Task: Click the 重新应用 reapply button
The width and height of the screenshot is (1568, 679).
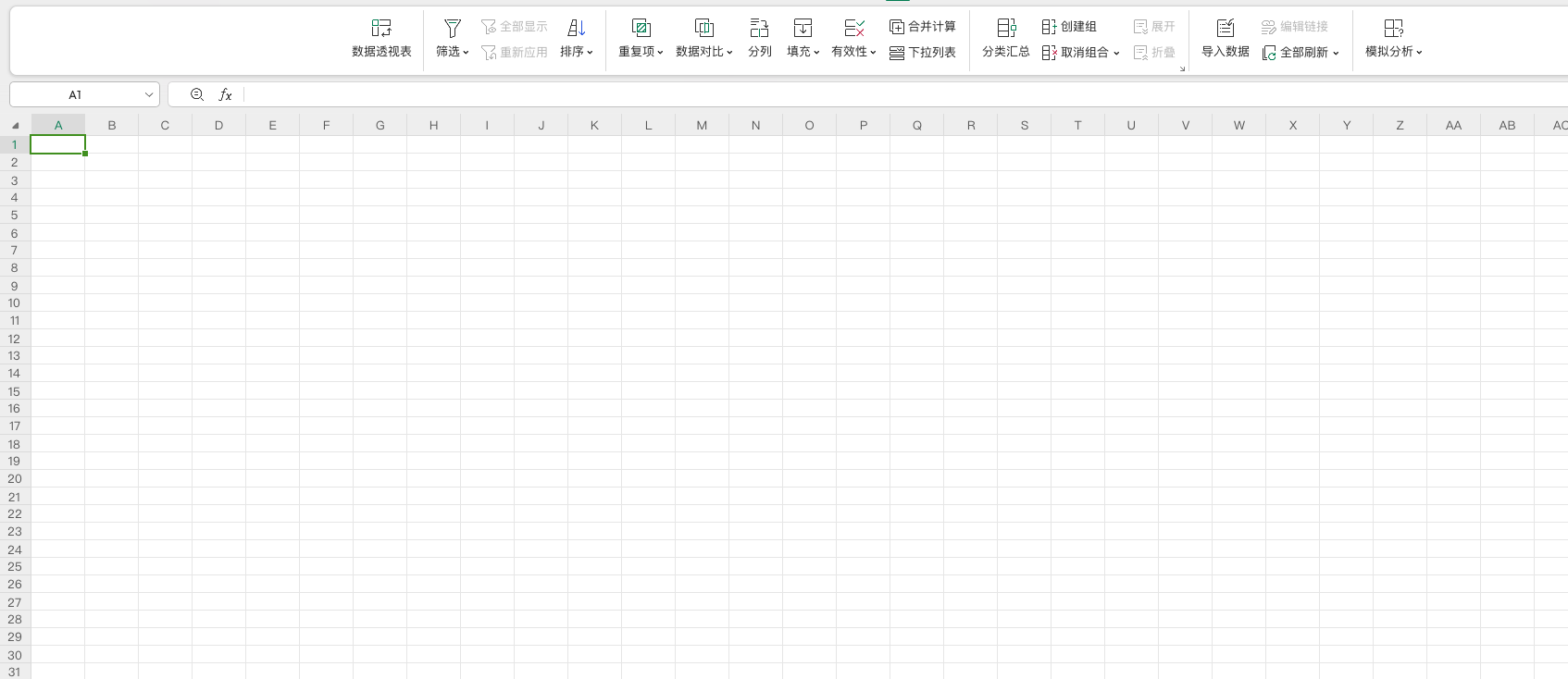Action: click(515, 53)
